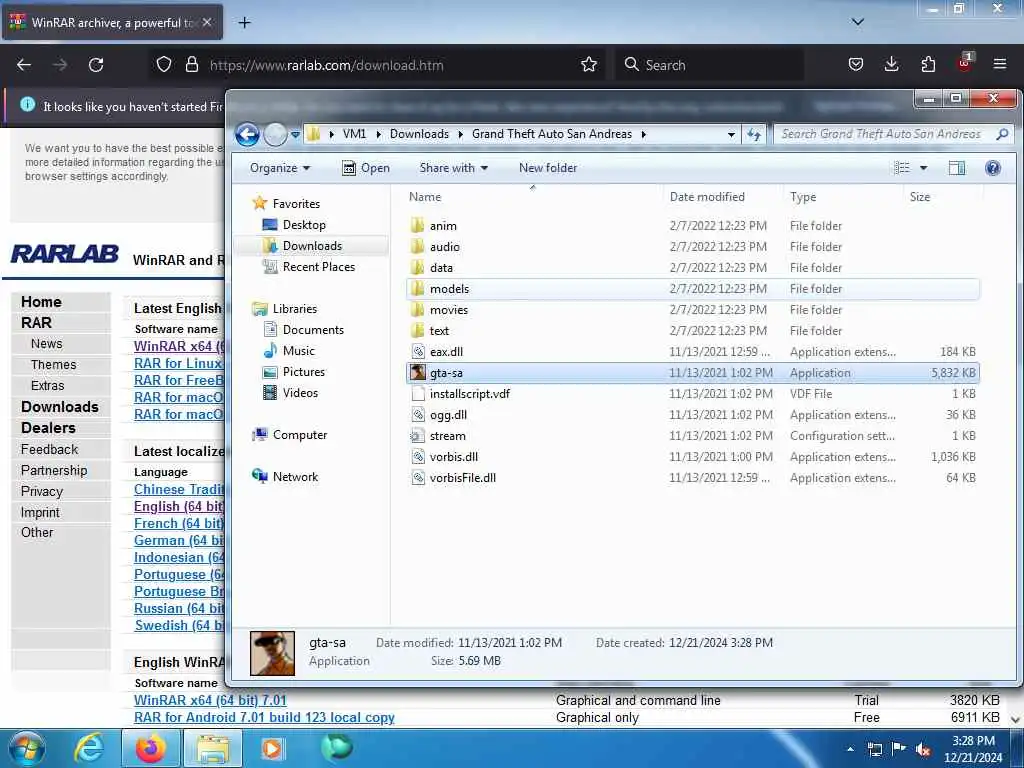Select Favorites in the navigation pane
This screenshot has height=768, width=1024.
(x=286, y=204)
